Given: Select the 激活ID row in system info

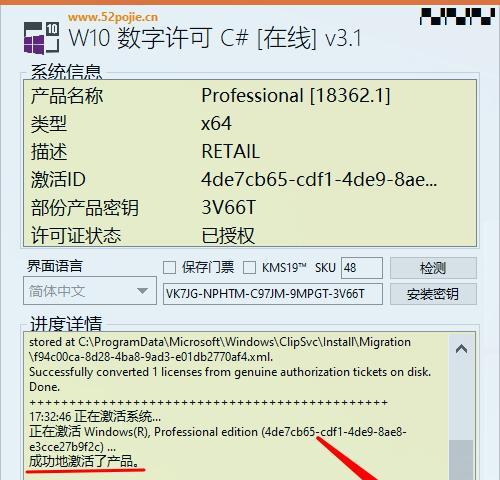Looking at the screenshot, I should [x=250, y=180].
